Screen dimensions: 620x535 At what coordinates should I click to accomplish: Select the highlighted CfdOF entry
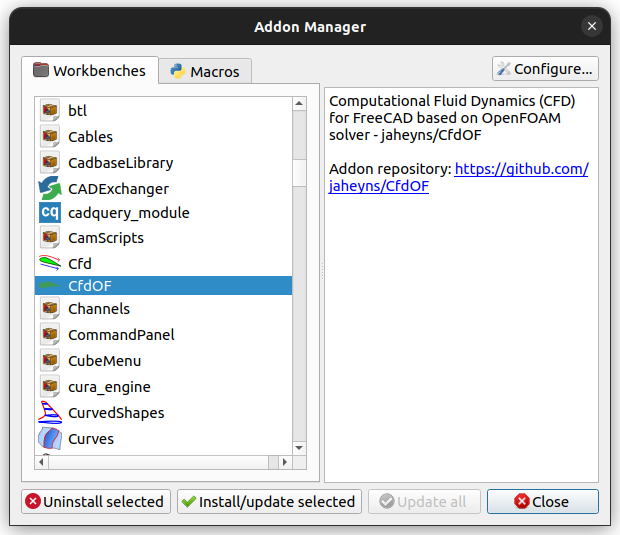[x=163, y=285]
